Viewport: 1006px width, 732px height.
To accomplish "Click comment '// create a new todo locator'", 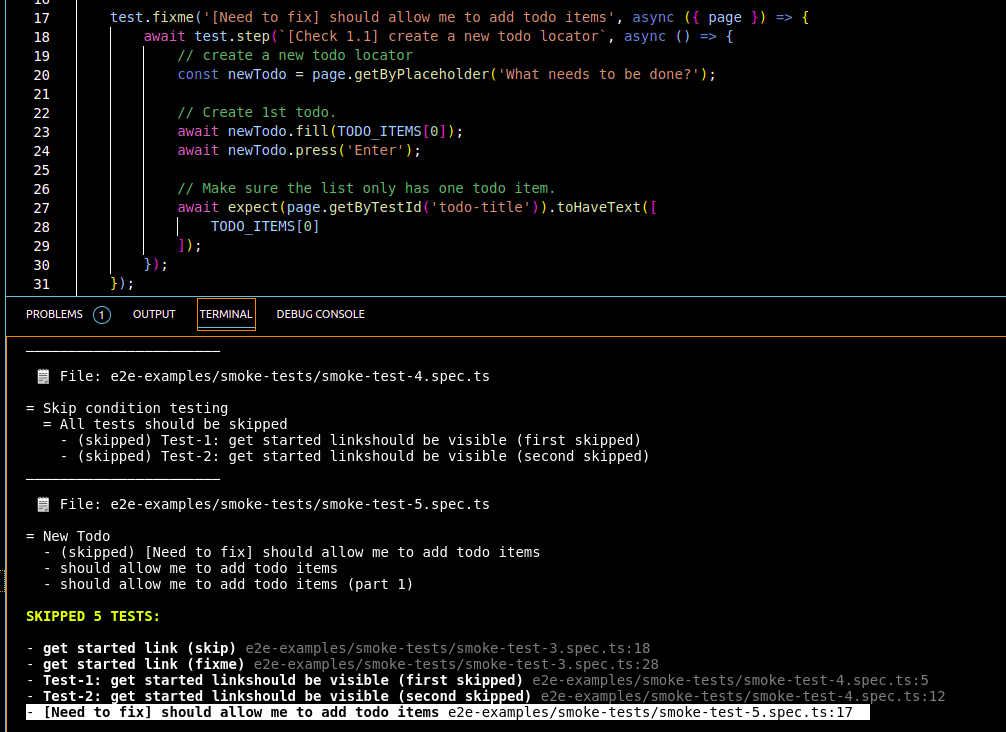I will (x=295, y=55).
